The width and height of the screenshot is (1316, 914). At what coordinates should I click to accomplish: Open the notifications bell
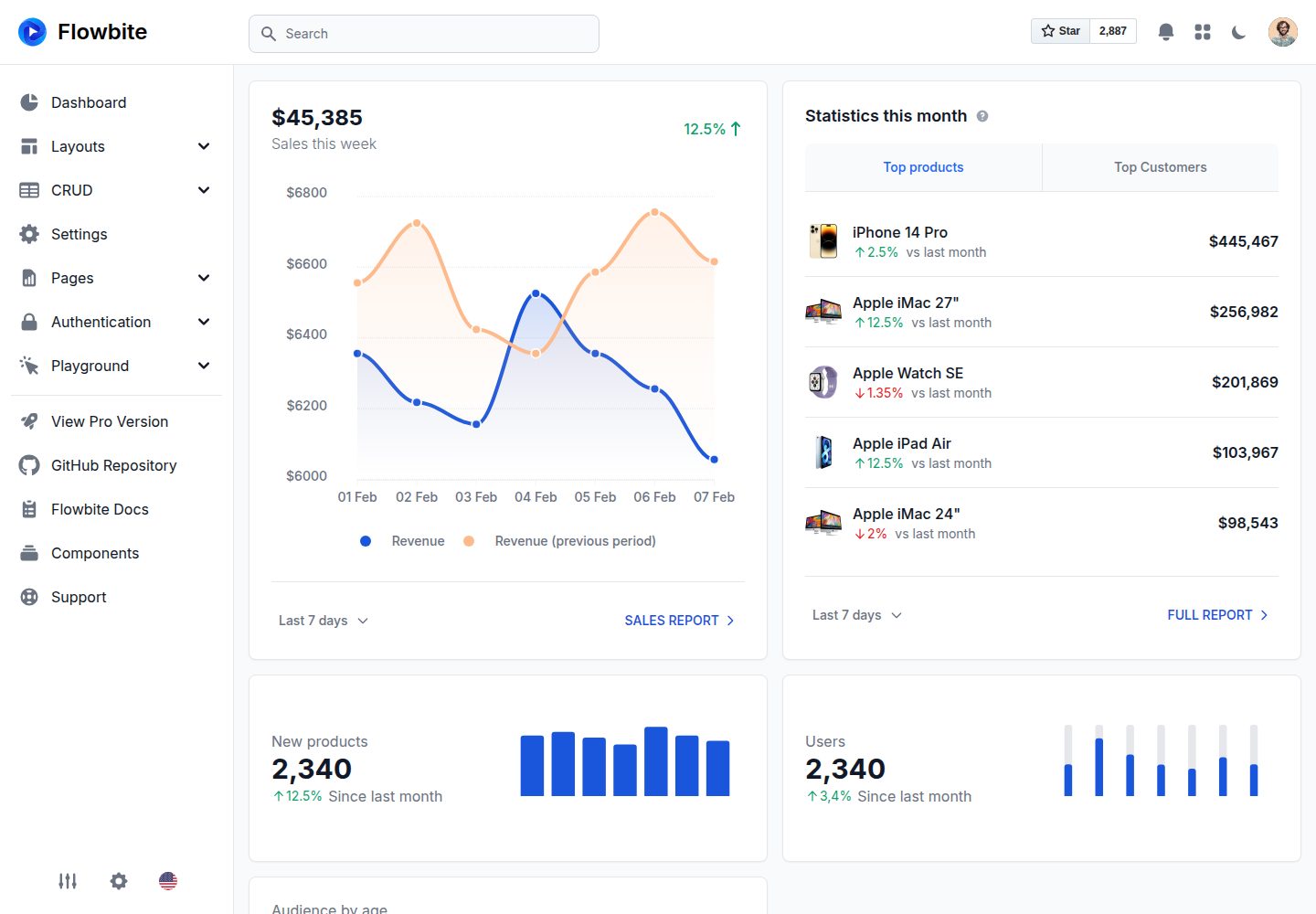pos(1166,32)
